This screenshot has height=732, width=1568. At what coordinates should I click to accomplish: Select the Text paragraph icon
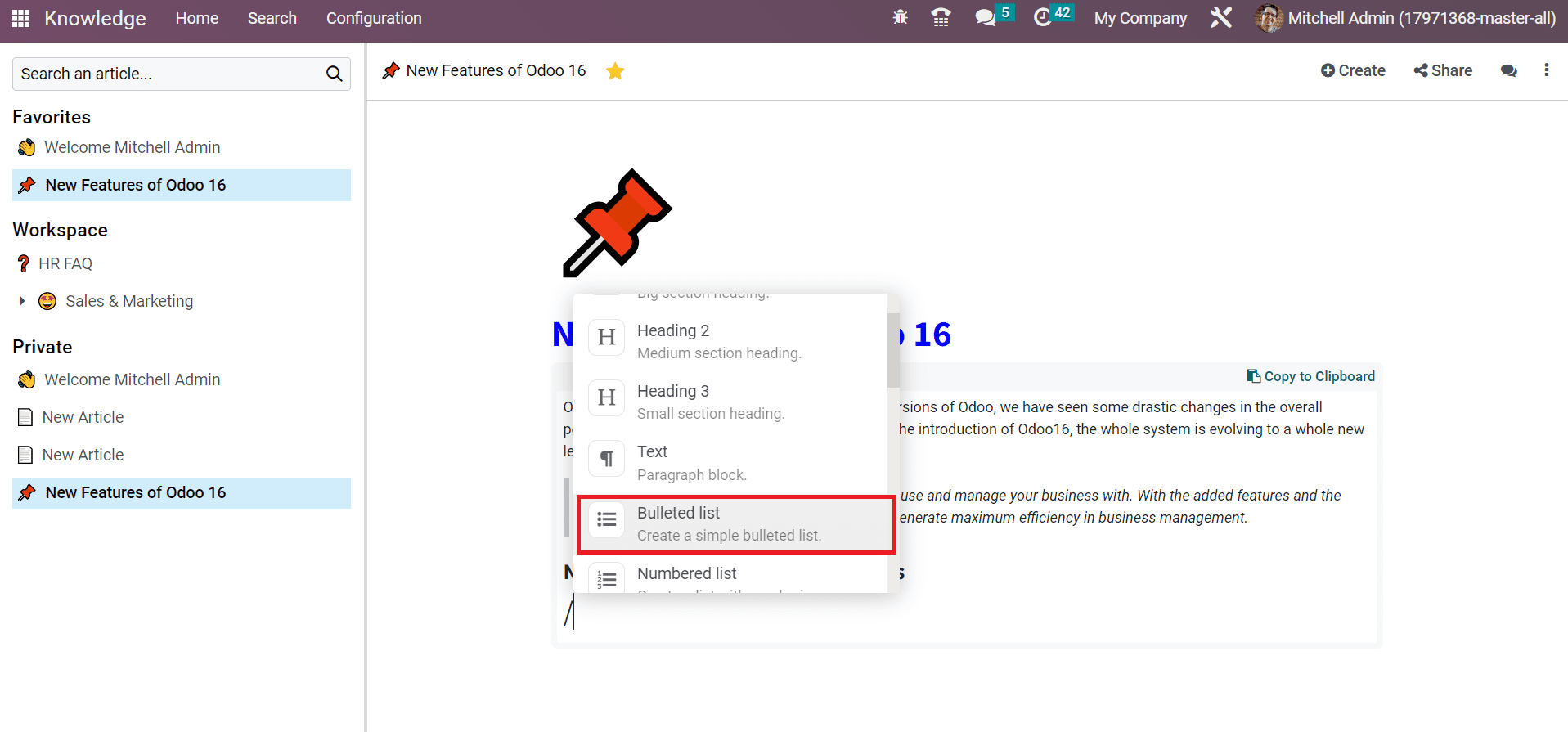[607, 458]
